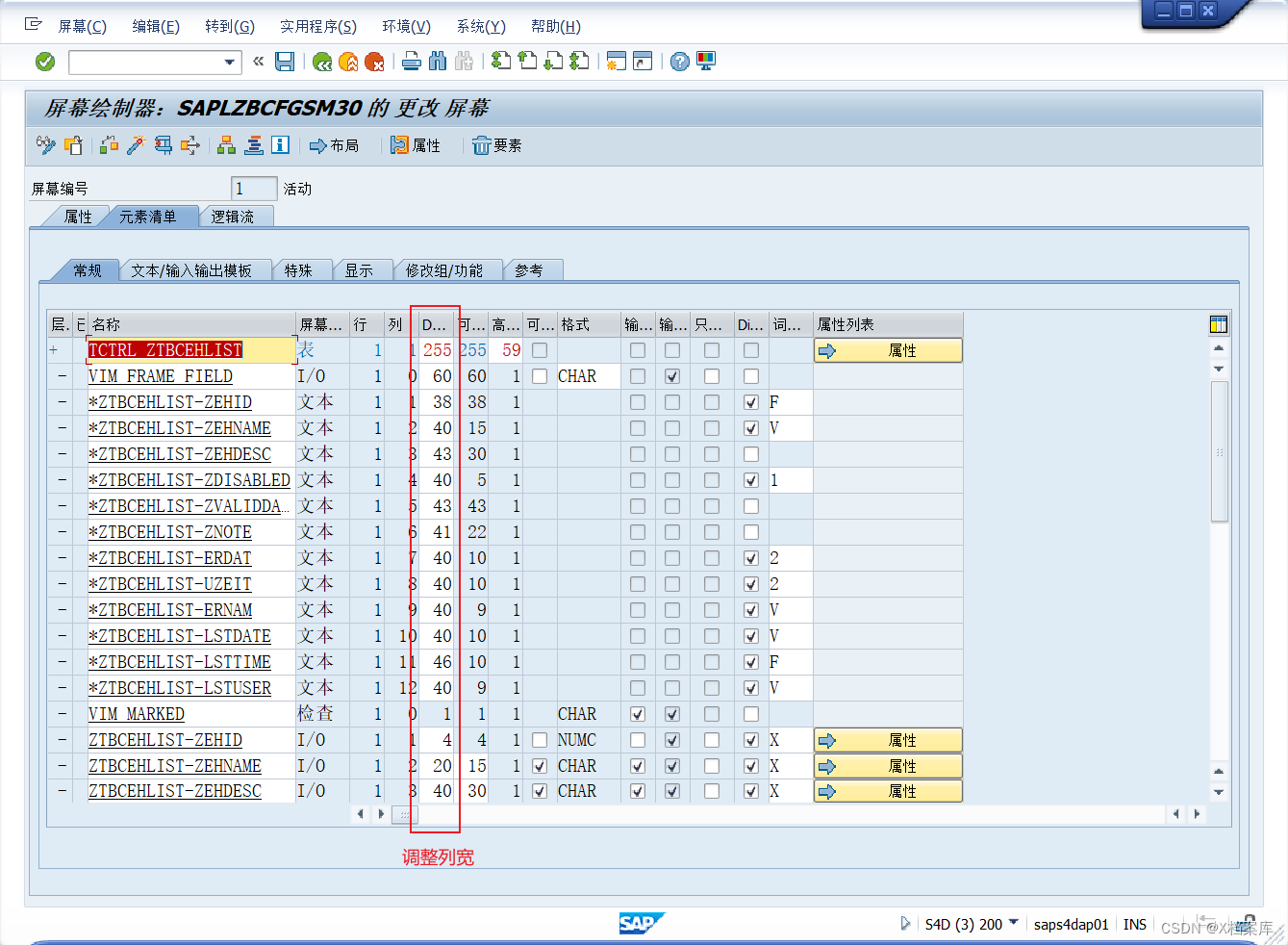
Task: Expand the TCTRL_ZTBCEHLIST plus sign
Action: [x=53, y=350]
